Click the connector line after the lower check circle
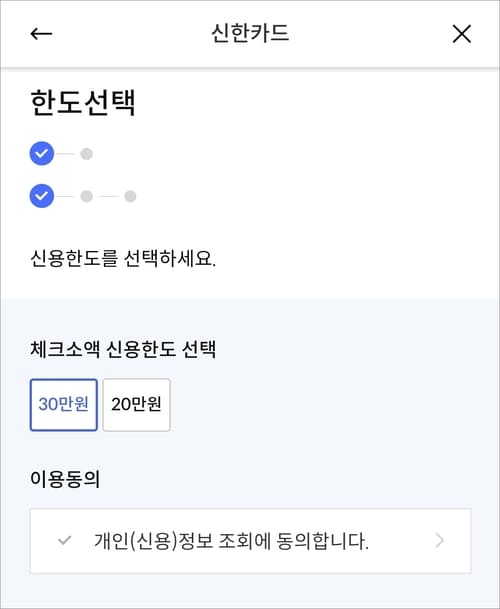This screenshot has height=609, width=500. point(65,196)
